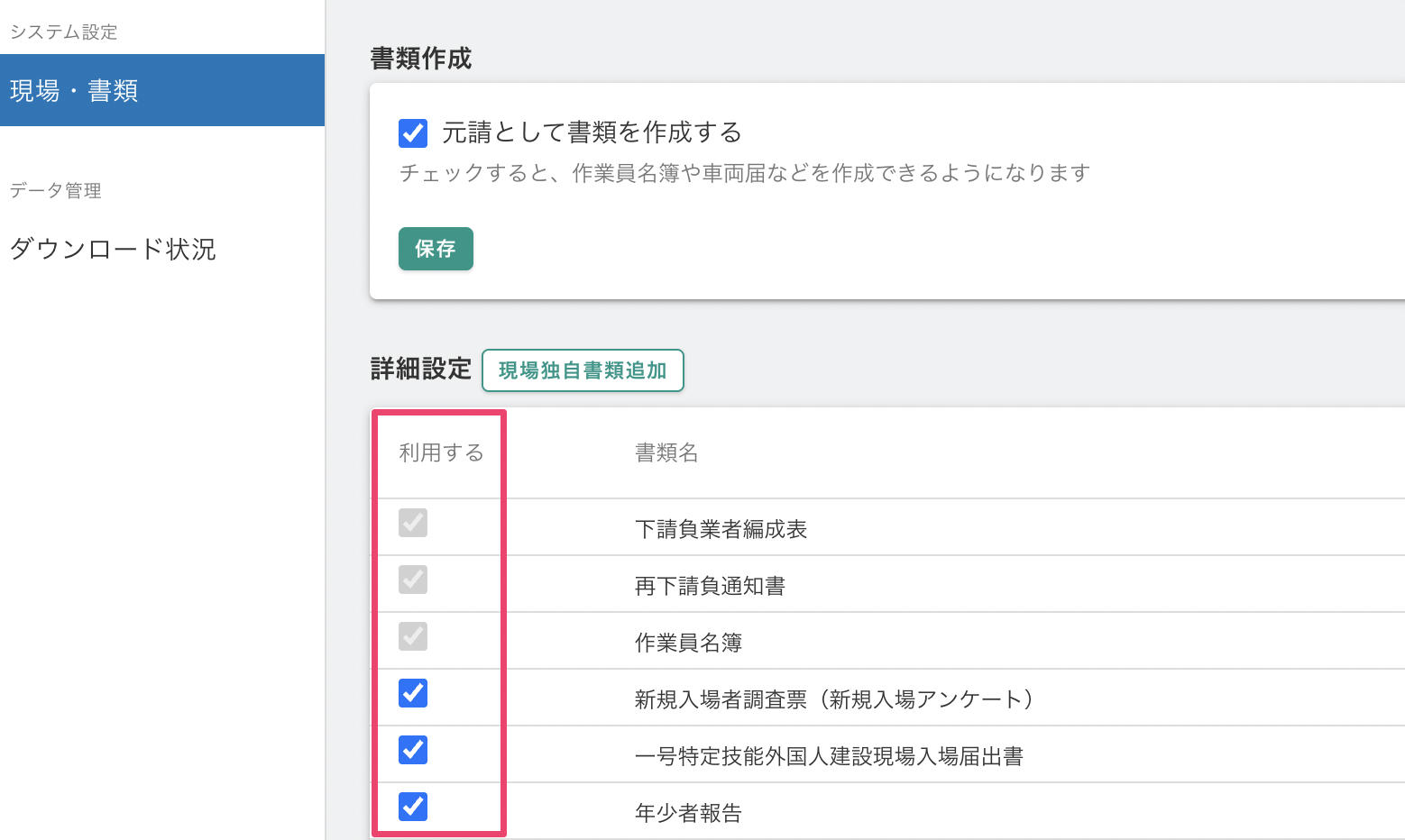Select the 作業員名簿 document name text
The height and width of the screenshot is (840, 1405).
pyautogui.click(x=688, y=643)
